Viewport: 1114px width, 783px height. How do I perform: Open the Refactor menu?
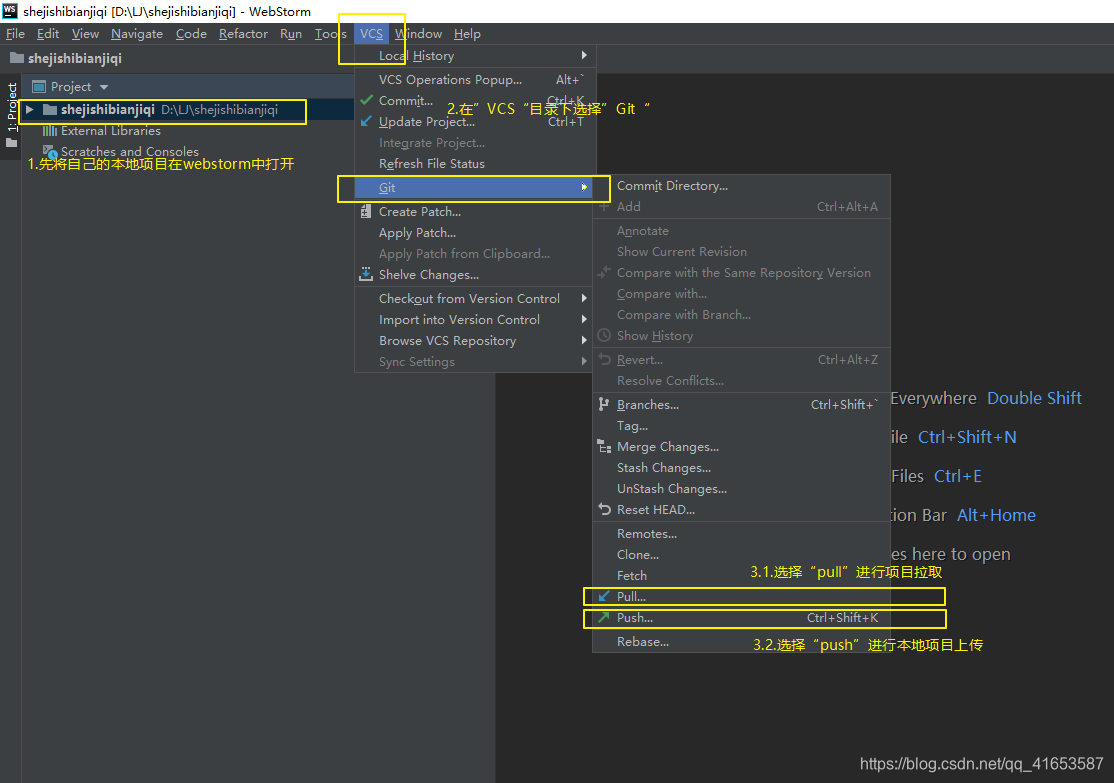(243, 33)
